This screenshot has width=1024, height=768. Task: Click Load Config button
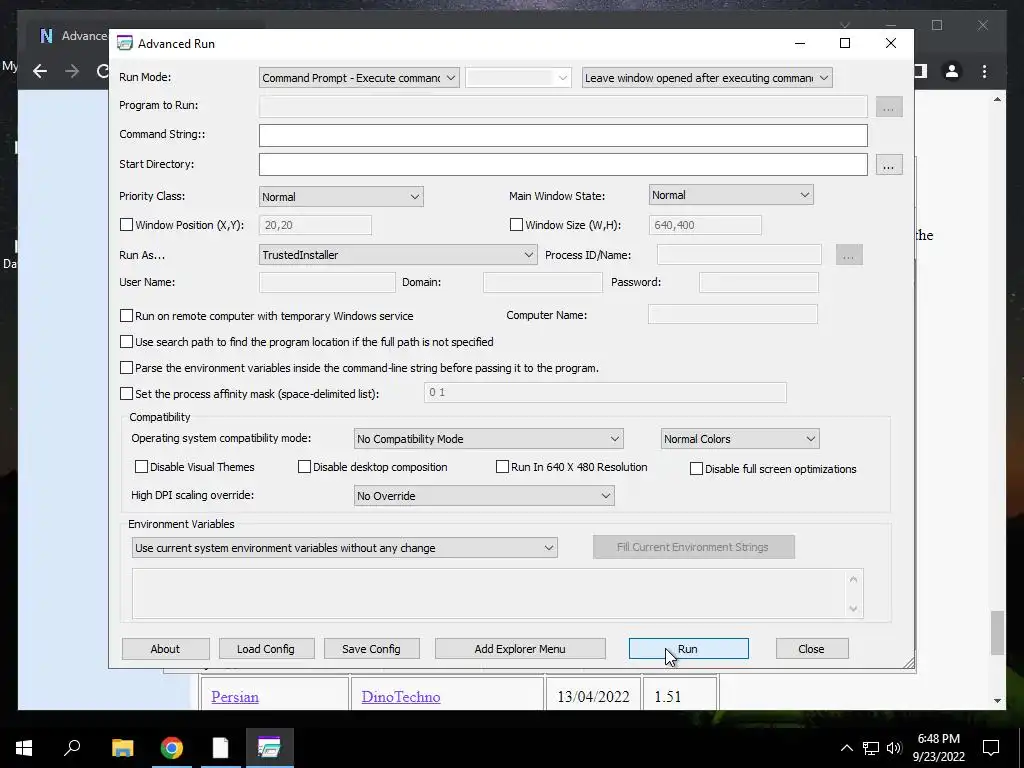click(266, 648)
